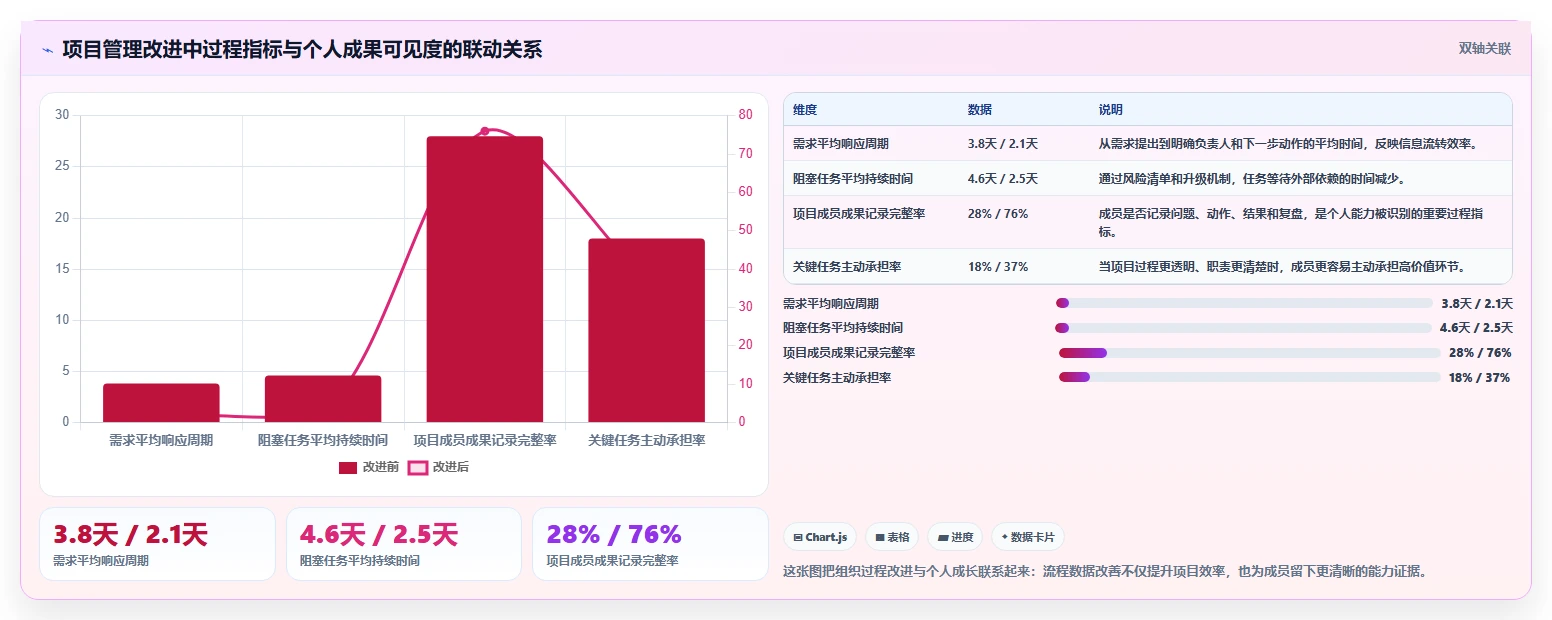Click the 需求平均响应周期 table row label
1552x620 pixels.
pyautogui.click(x=841, y=144)
